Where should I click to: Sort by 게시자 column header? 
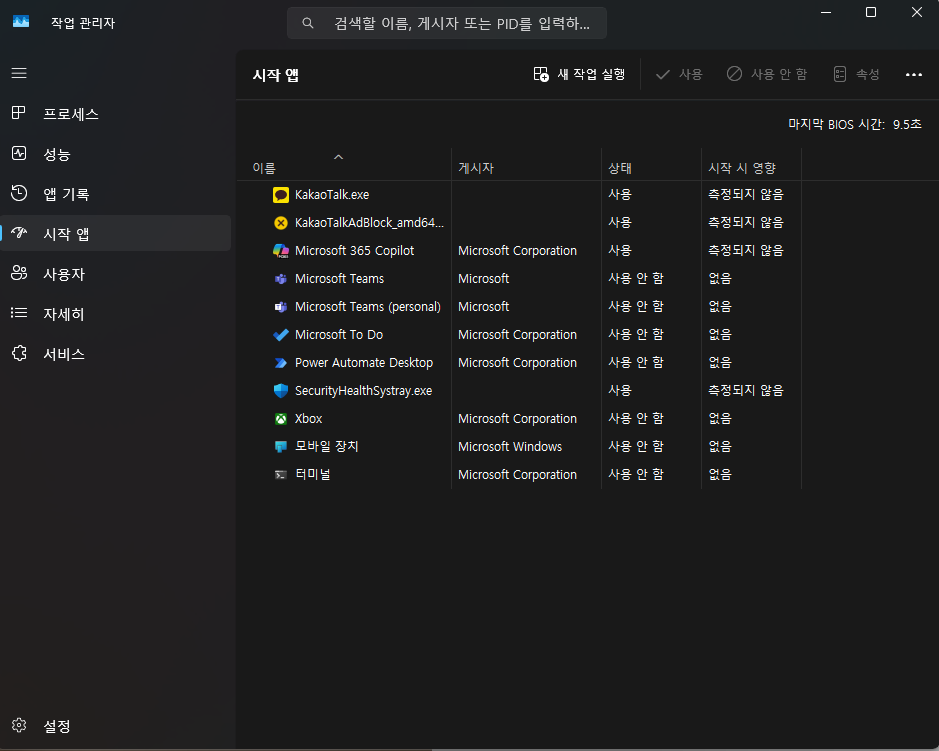[x=476, y=168]
